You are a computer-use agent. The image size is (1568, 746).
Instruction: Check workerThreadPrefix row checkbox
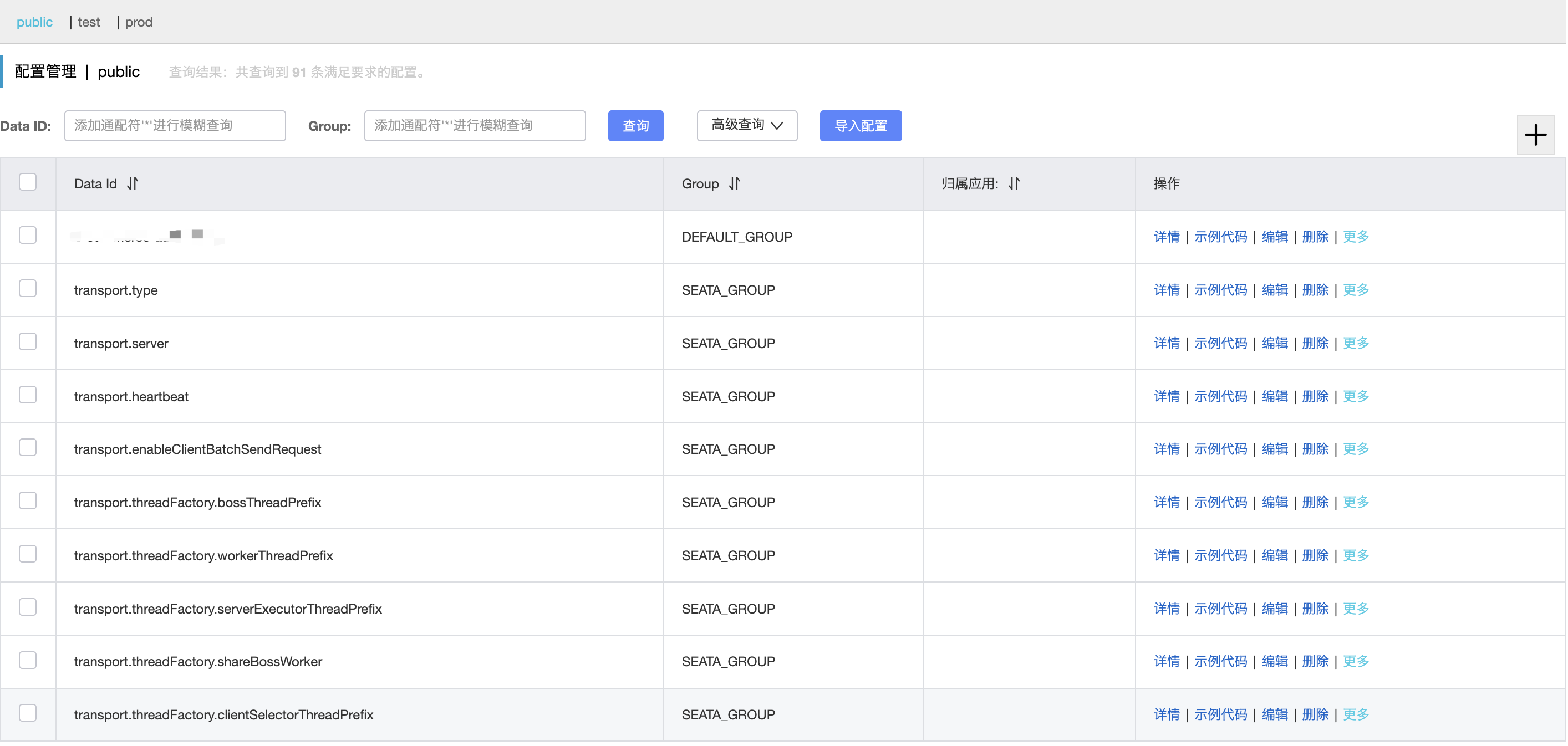[x=27, y=554]
